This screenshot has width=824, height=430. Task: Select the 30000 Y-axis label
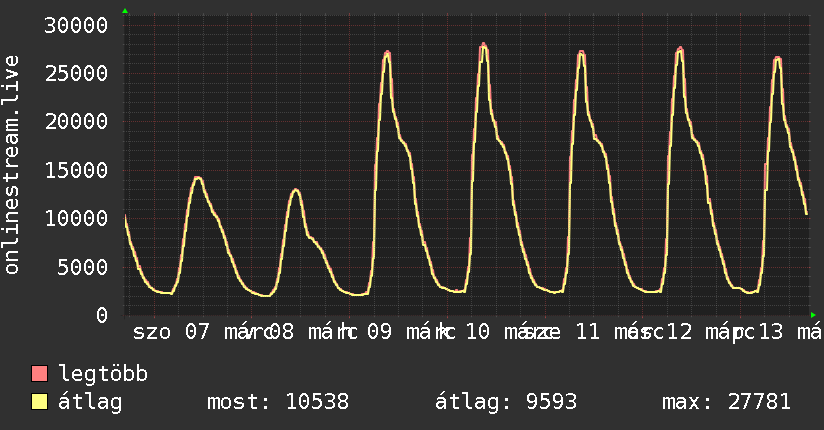pos(77,25)
